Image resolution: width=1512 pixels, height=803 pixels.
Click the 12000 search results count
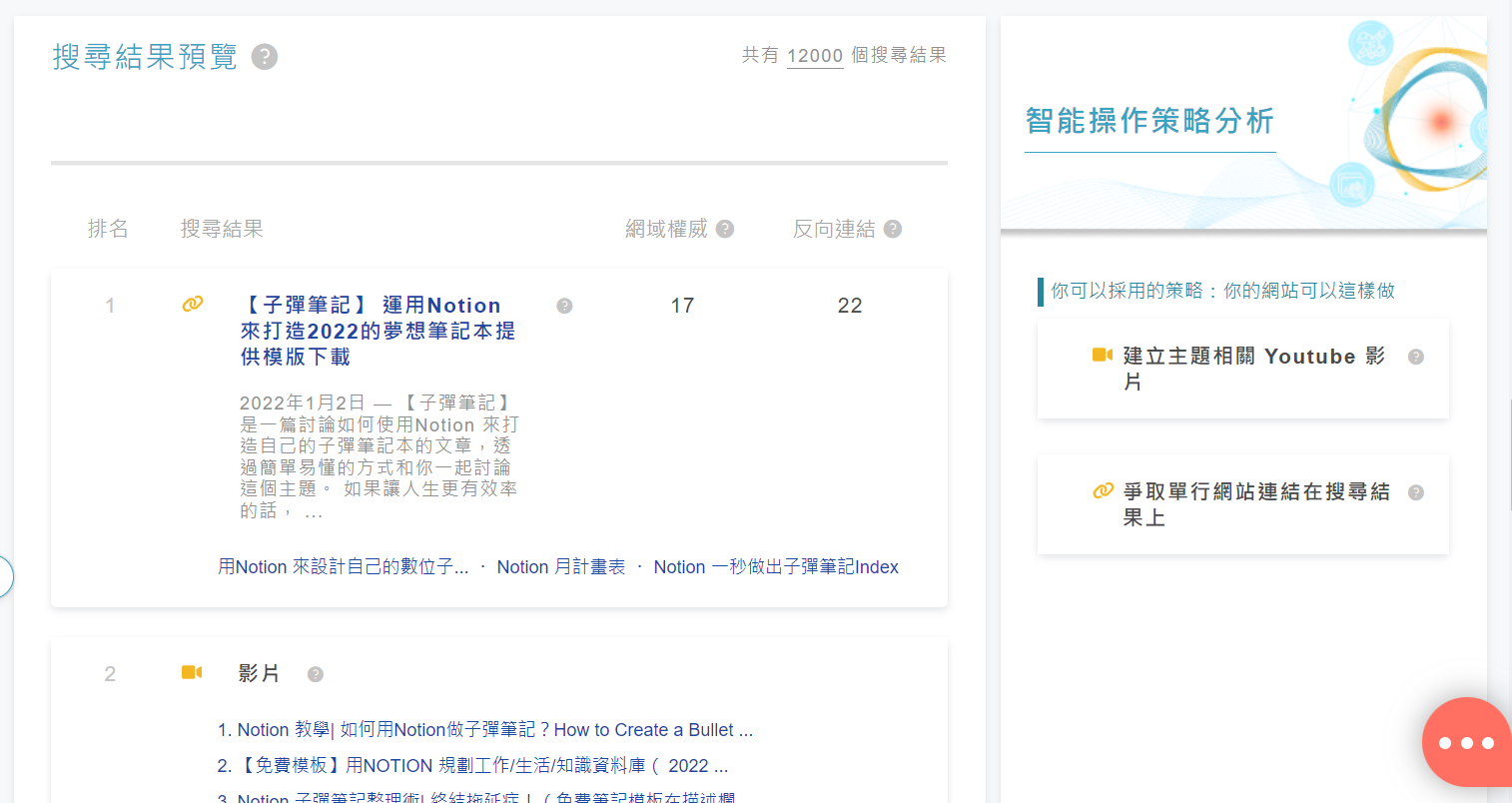pos(815,56)
